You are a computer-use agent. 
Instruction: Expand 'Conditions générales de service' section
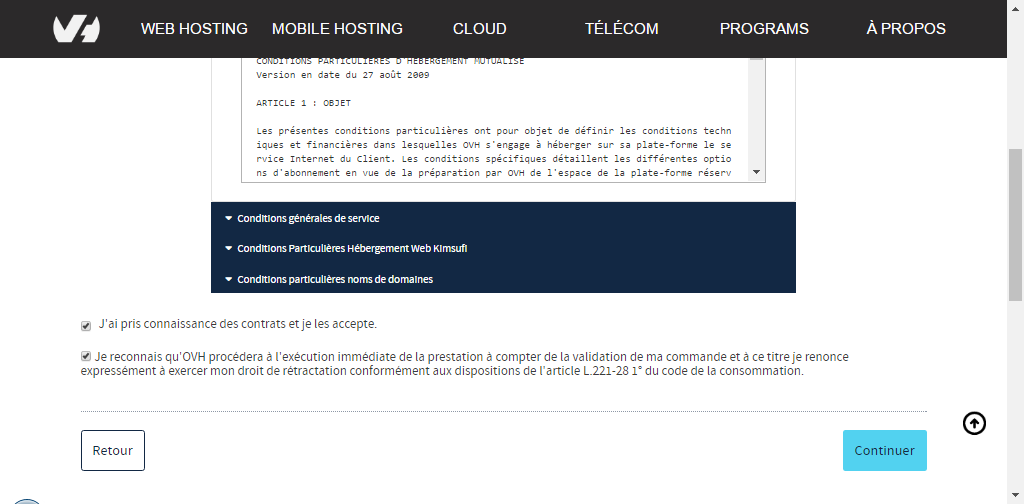[x=504, y=218]
